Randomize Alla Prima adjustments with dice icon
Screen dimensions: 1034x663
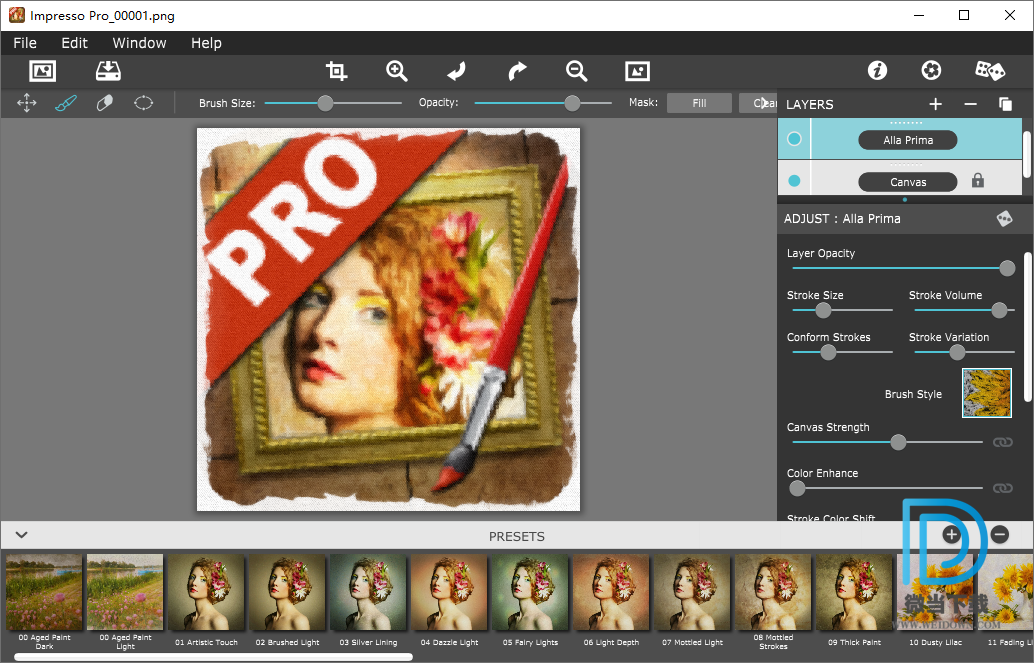(x=1004, y=218)
